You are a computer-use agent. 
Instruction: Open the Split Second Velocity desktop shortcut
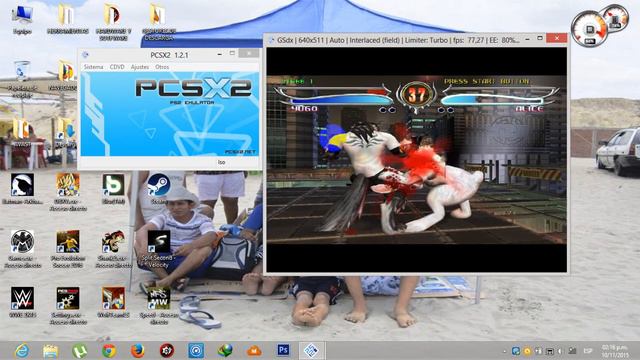tap(159, 249)
